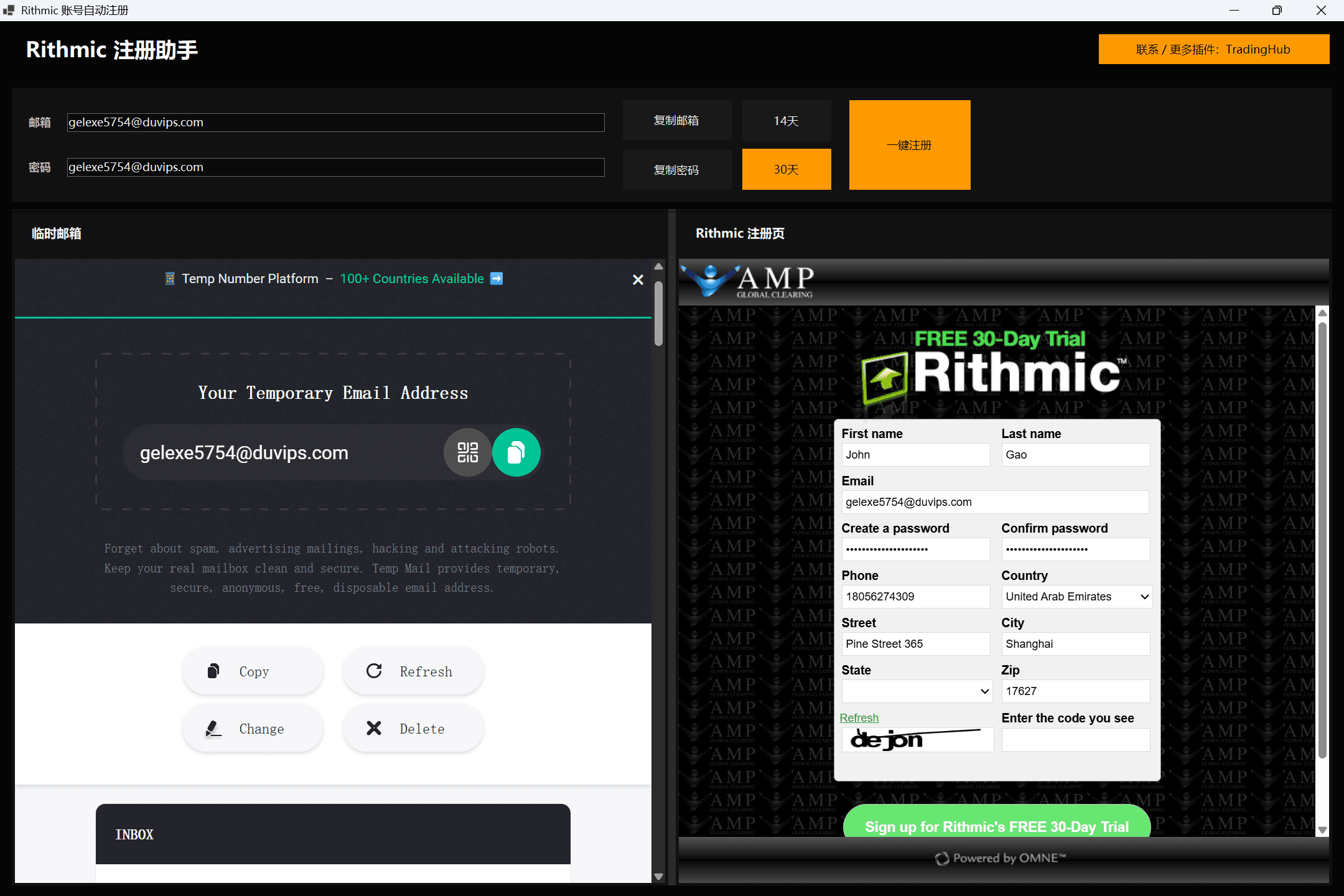This screenshot has width=1344, height=896.
Task: Click the 复制密码 button
Action: 676,169
